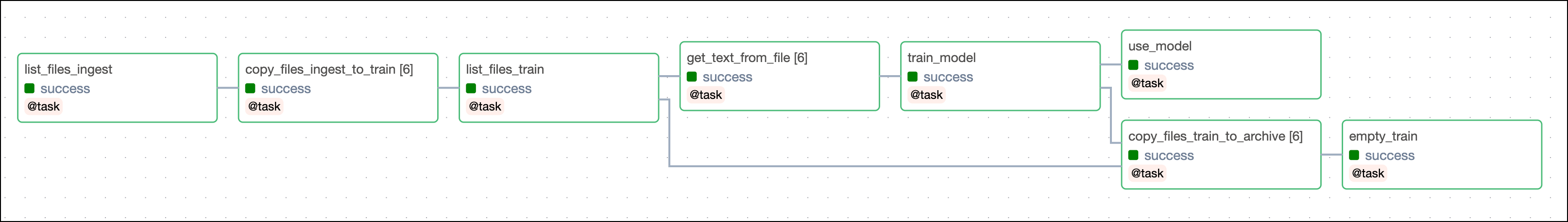Click the green status square in copy_files_ingest_to_train
The height and width of the screenshot is (222, 1568).
[x=250, y=89]
